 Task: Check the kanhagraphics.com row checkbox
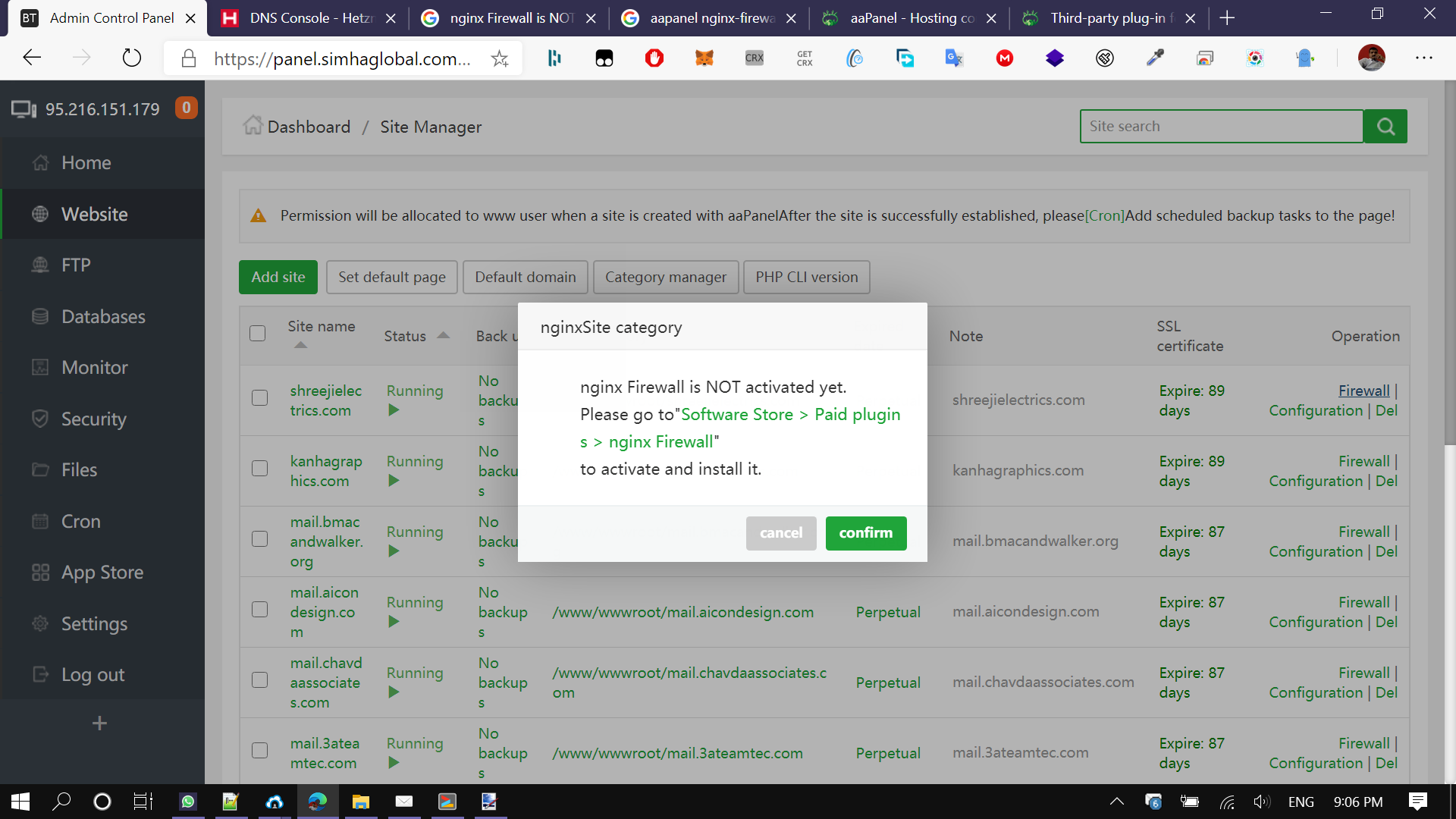(x=260, y=469)
